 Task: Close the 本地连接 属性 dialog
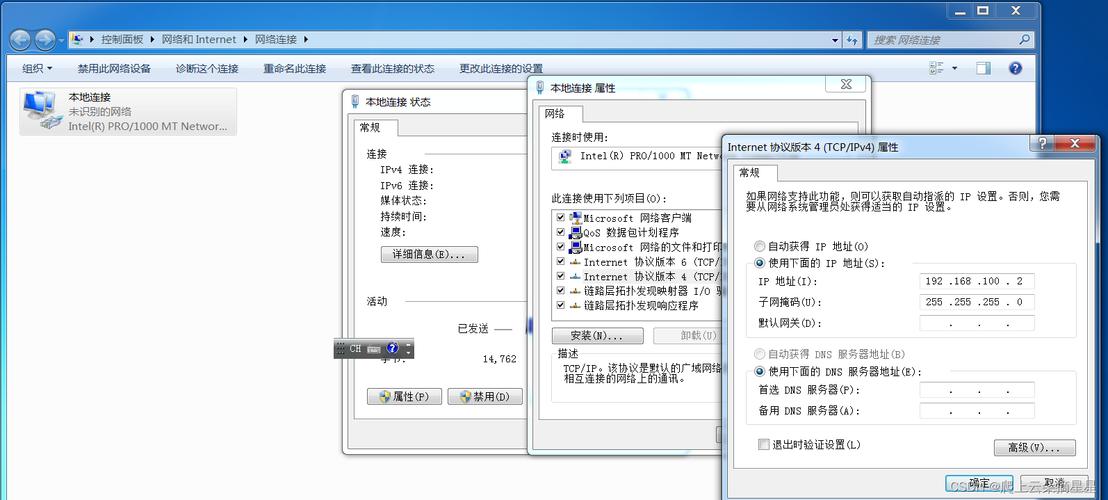pyautogui.click(x=845, y=84)
